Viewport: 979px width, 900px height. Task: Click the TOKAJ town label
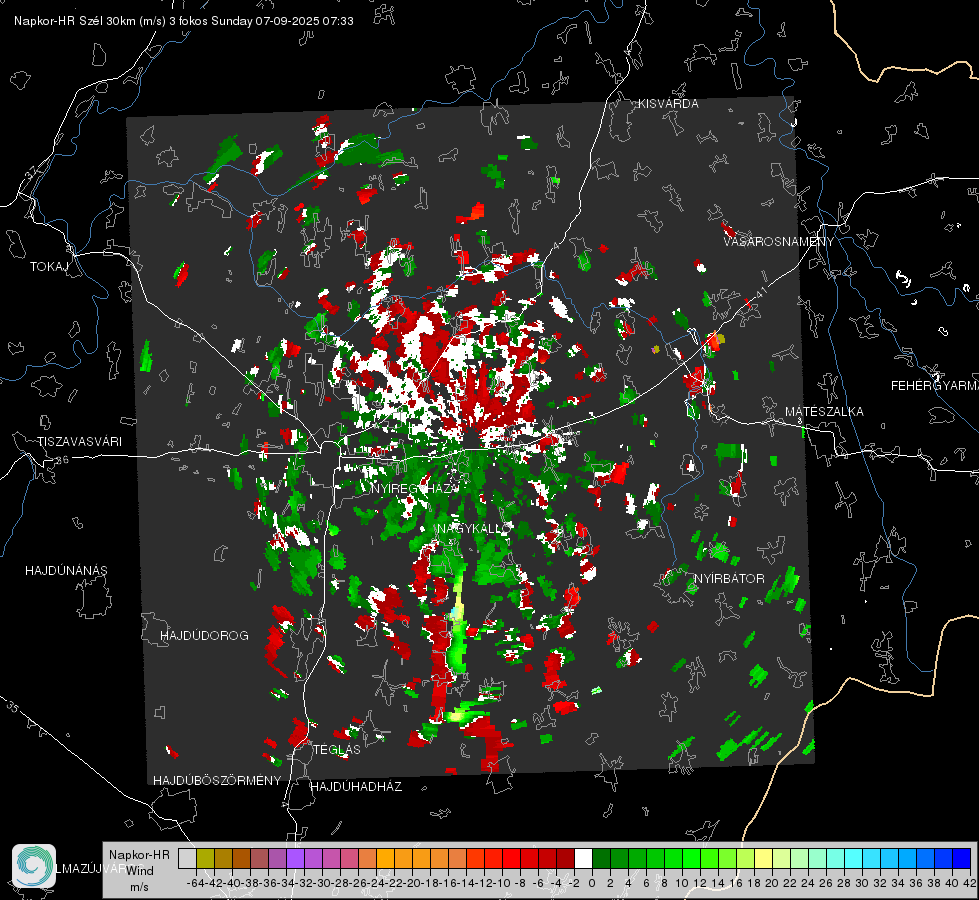[x=49, y=267]
